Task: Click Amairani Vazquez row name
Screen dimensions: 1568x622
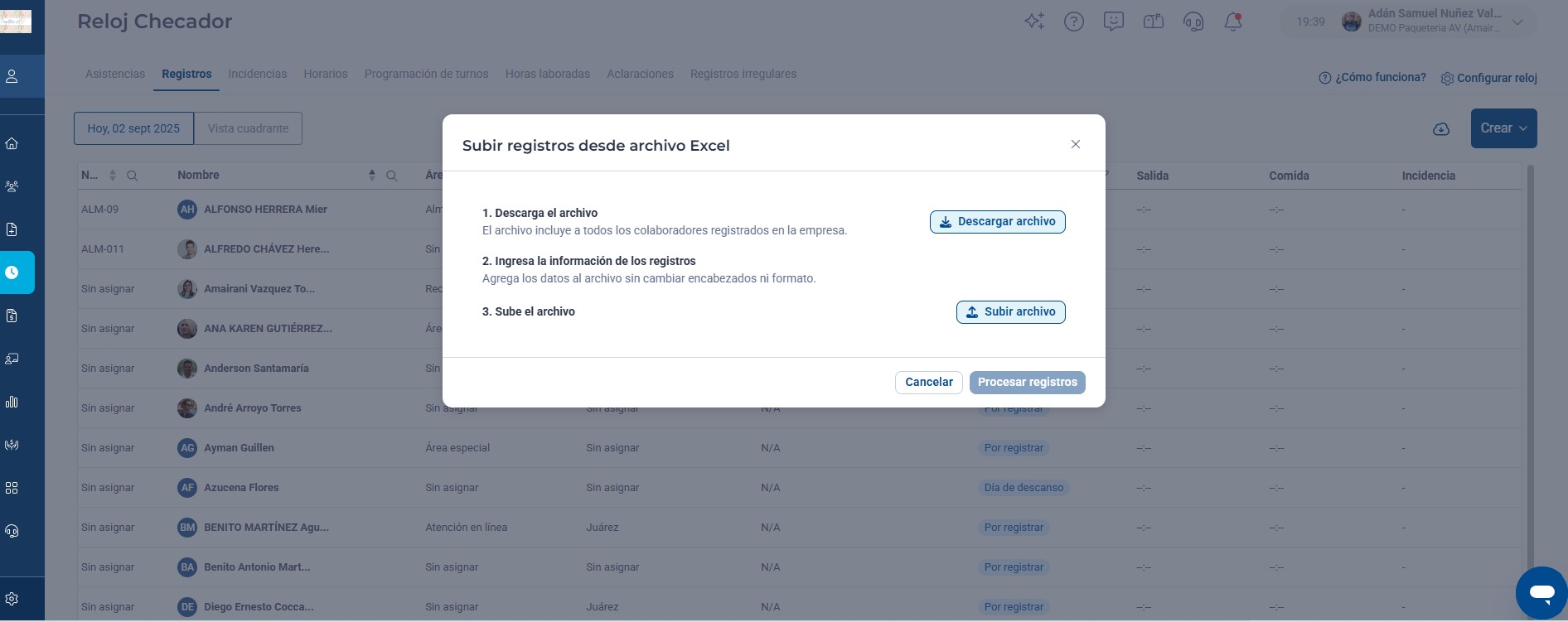Action: (259, 289)
